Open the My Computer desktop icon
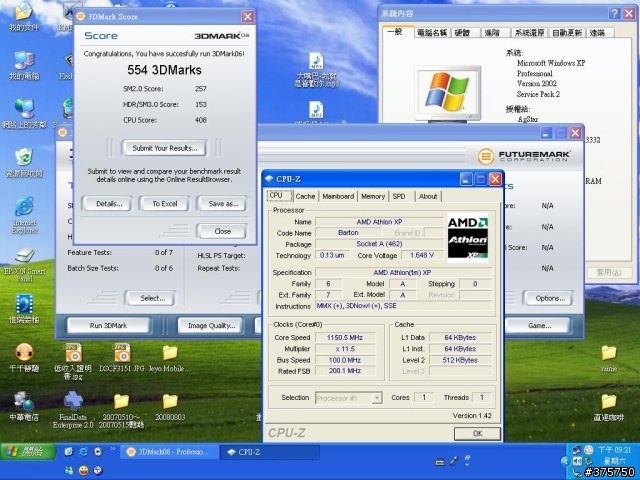The height and width of the screenshot is (480, 640). coord(24,65)
